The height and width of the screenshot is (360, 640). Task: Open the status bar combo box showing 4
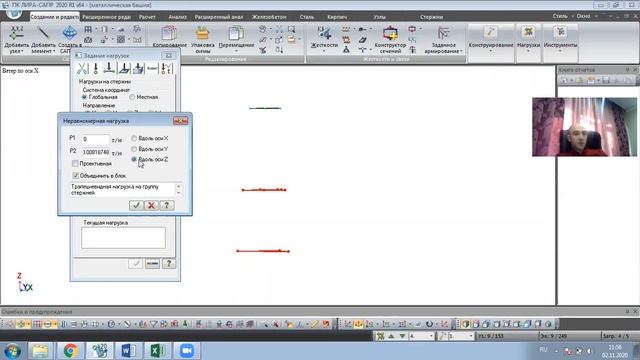[421, 336]
